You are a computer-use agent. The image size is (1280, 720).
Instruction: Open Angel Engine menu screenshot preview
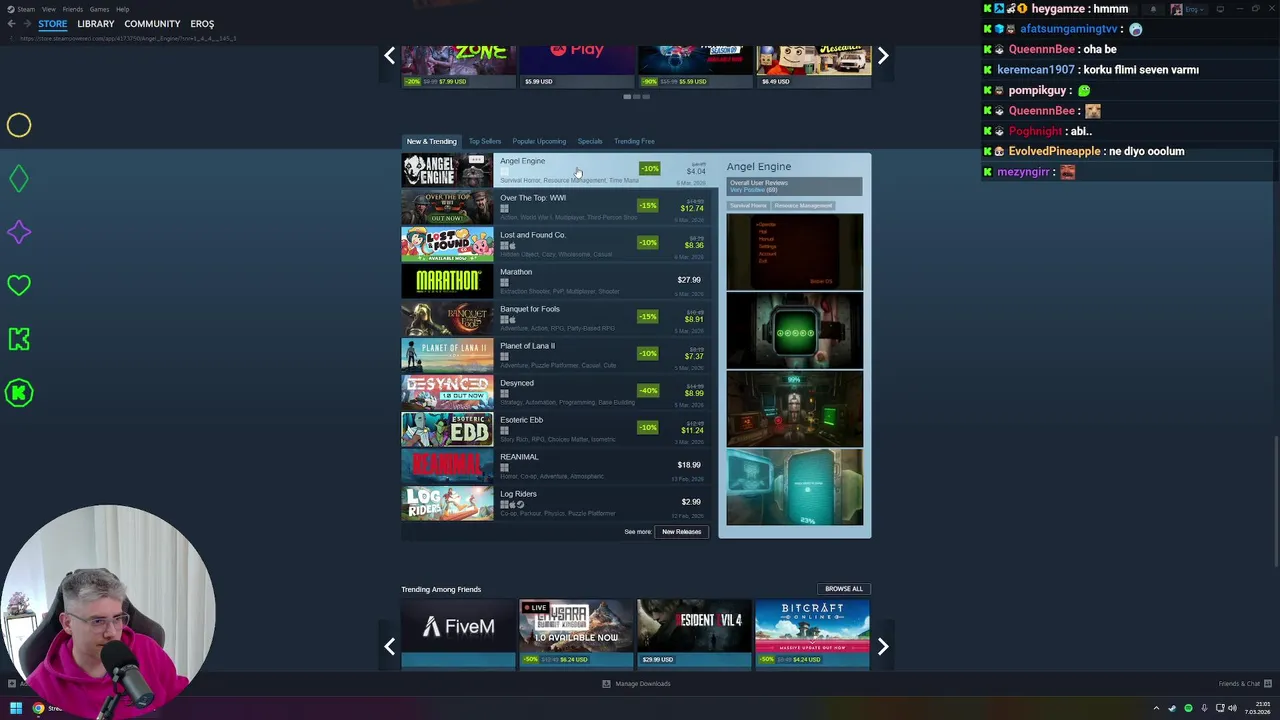tap(794, 251)
